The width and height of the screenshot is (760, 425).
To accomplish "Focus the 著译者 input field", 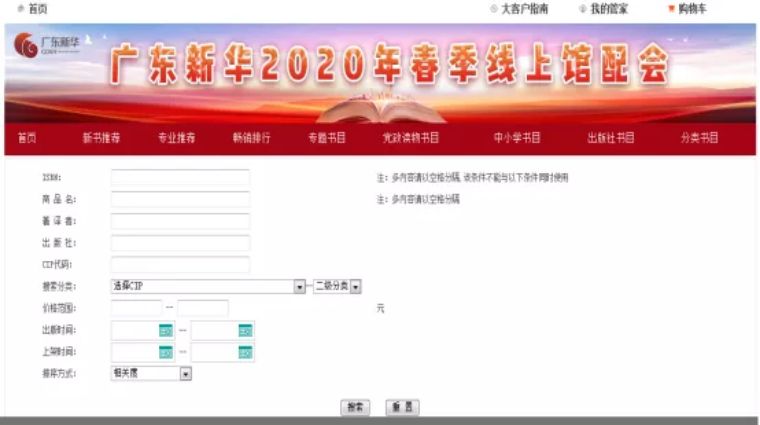I will point(180,221).
